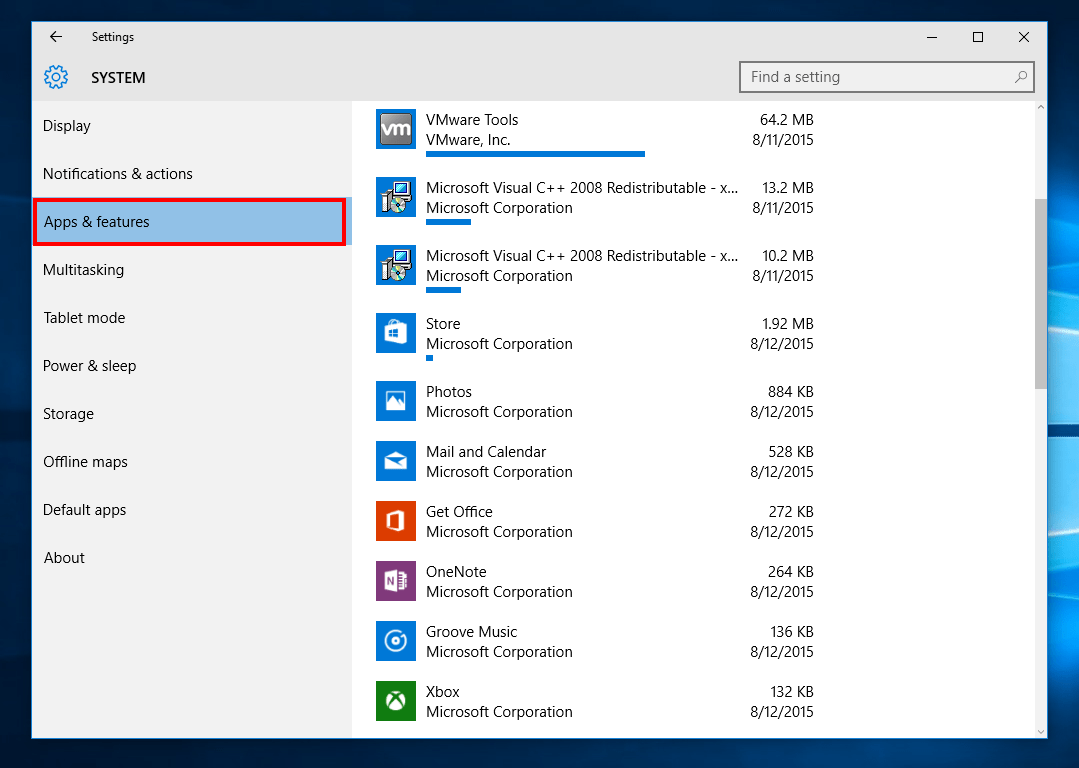Focus the Find a setting search box

point(875,77)
